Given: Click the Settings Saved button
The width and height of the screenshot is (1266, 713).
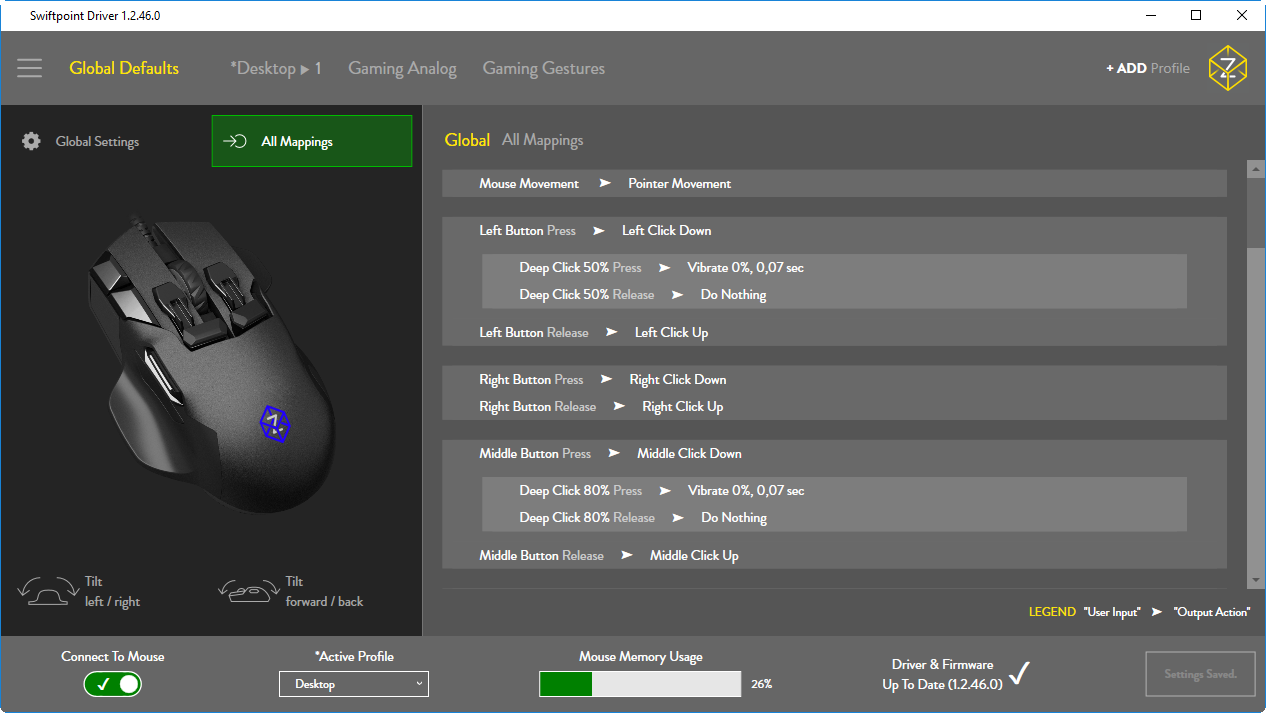Looking at the screenshot, I should point(1200,674).
